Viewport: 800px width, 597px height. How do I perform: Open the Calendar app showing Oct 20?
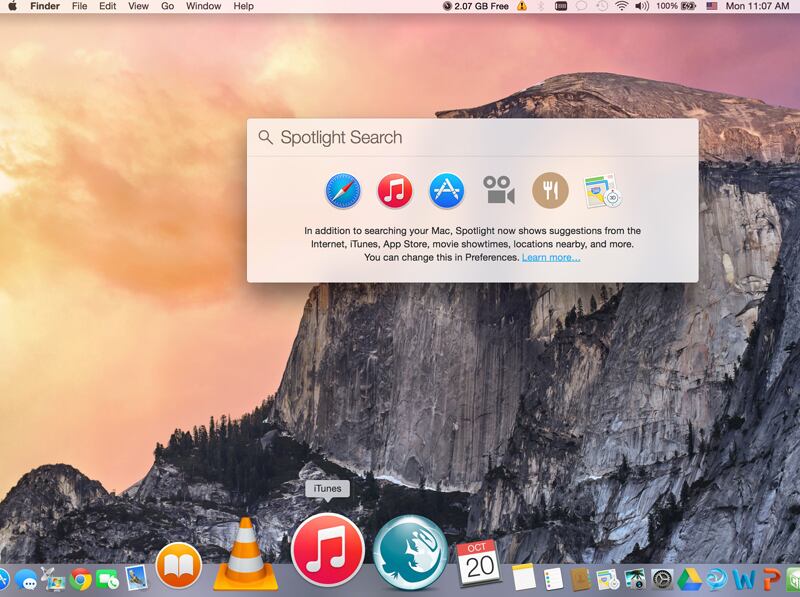[x=477, y=564]
